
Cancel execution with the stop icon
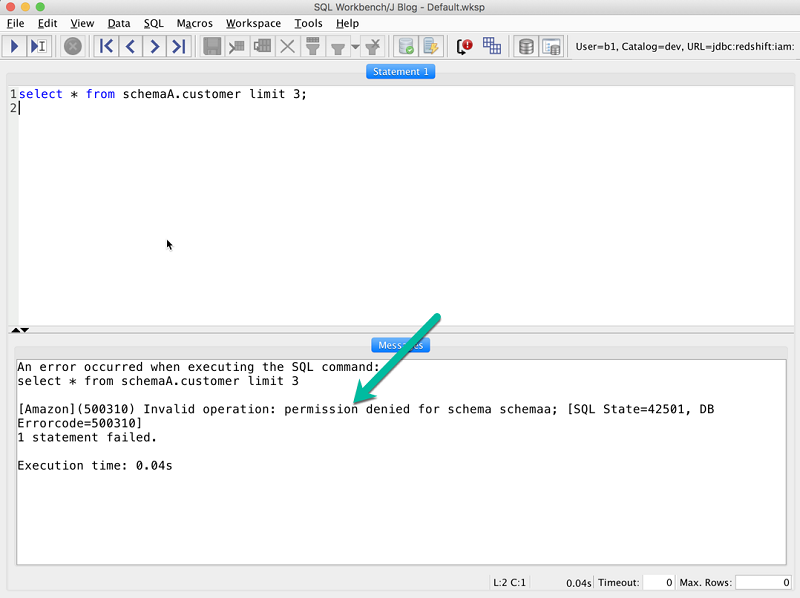pos(72,46)
